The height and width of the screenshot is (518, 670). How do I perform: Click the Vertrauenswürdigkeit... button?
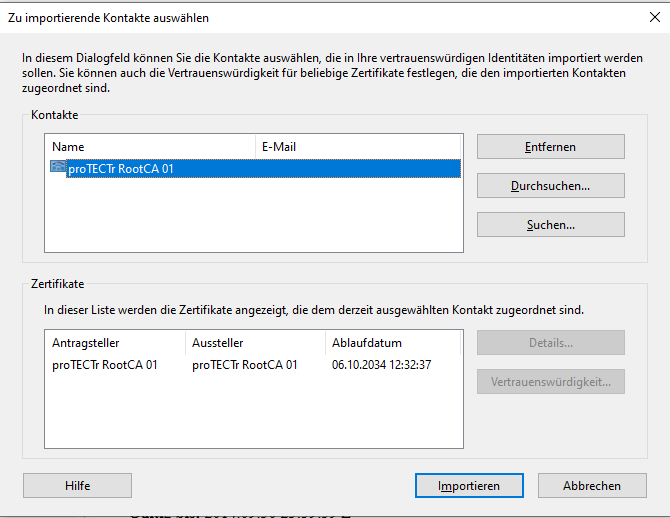550,382
